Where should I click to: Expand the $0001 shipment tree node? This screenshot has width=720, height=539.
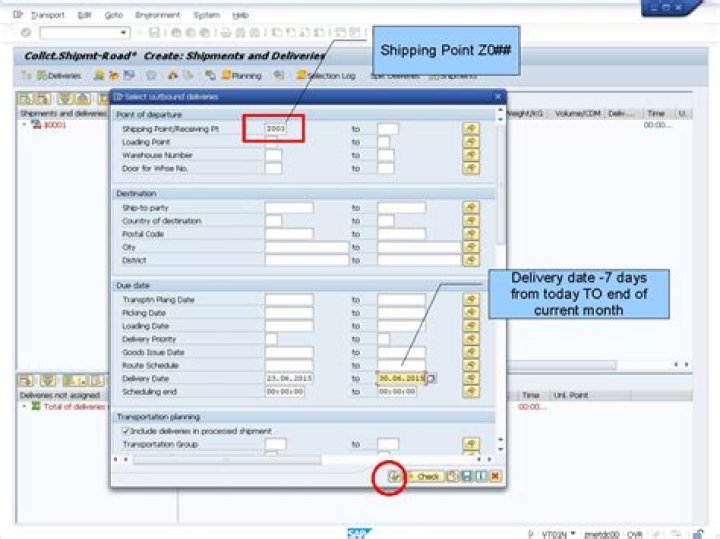pos(24,124)
